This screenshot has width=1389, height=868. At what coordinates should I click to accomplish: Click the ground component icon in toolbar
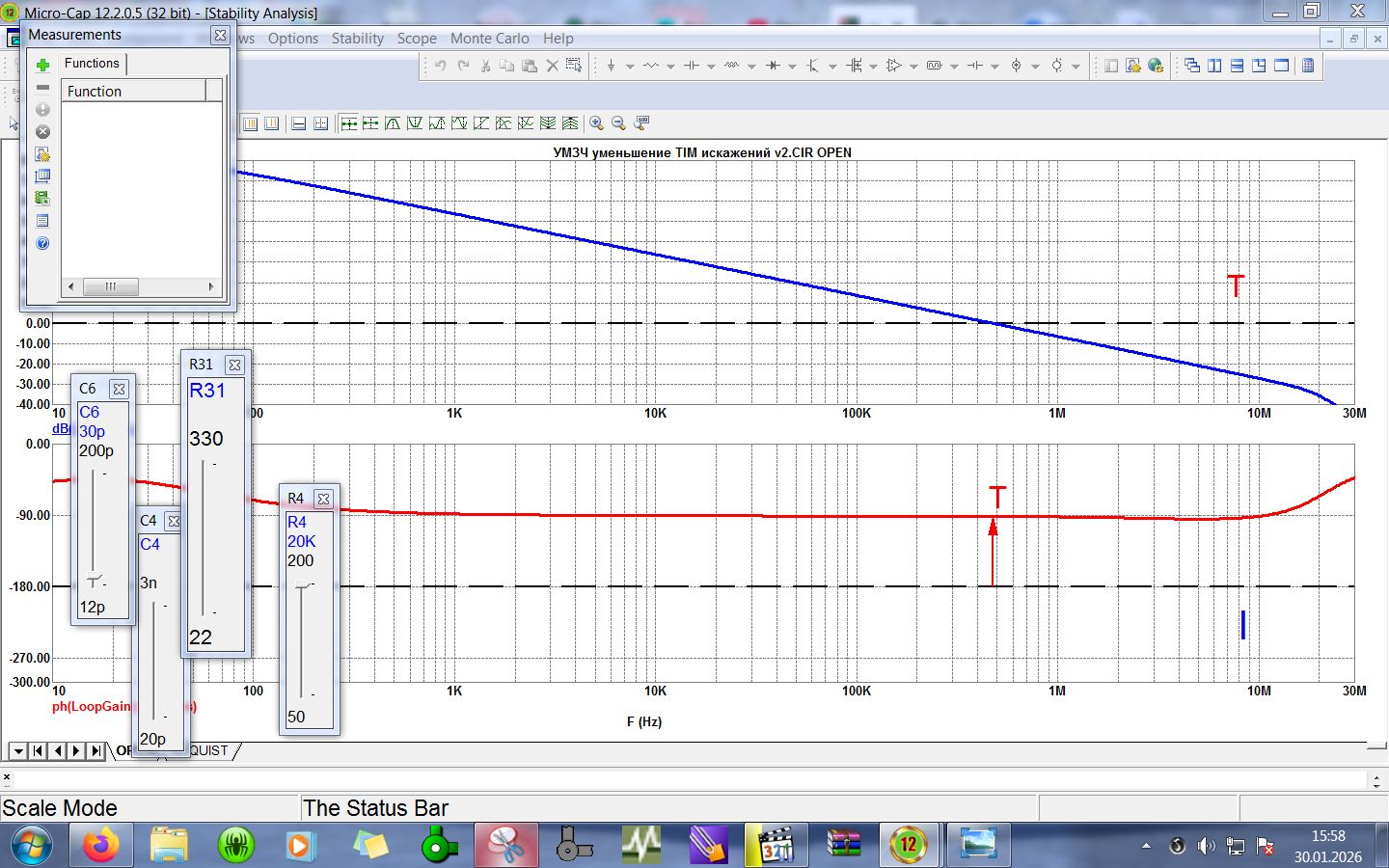[611, 66]
